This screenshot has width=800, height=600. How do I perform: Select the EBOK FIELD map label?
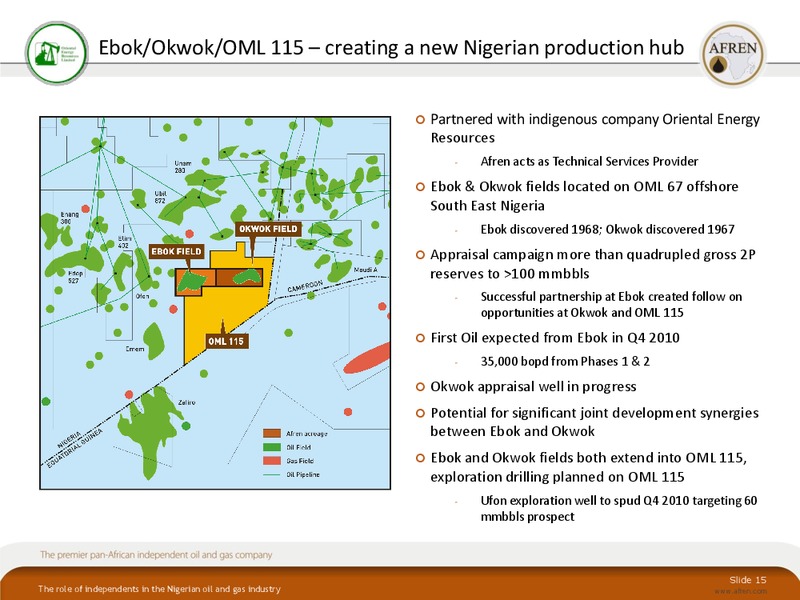click(x=177, y=252)
